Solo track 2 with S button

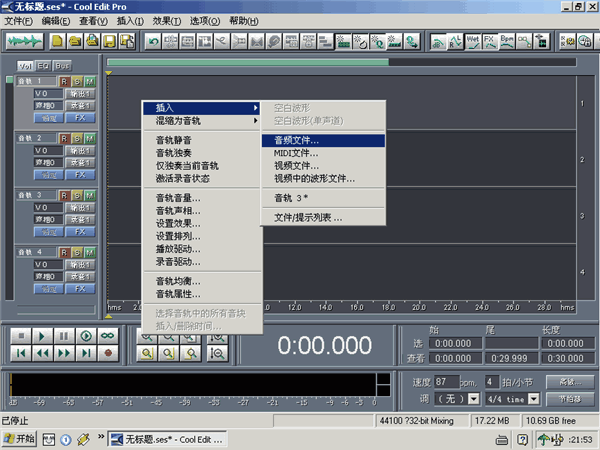tap(77, 137)
